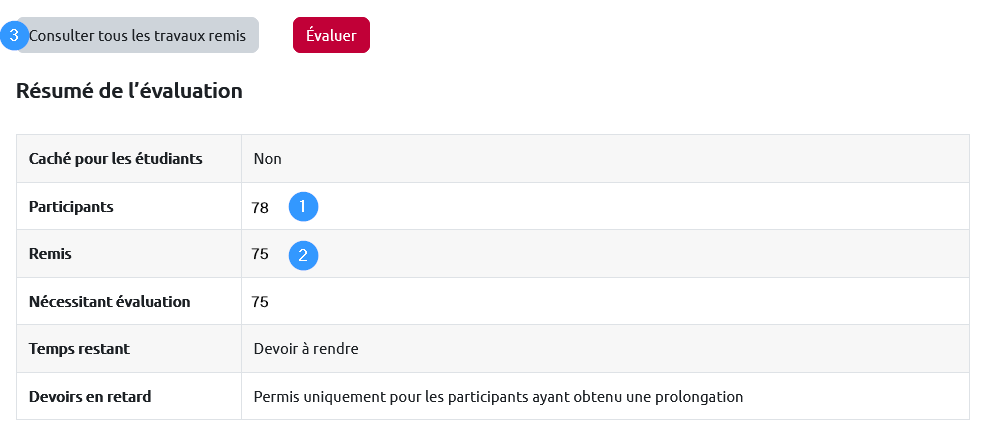Click the blue number 3 badge
This screenshot has width=985, height=440.
(x=14, y=35)
